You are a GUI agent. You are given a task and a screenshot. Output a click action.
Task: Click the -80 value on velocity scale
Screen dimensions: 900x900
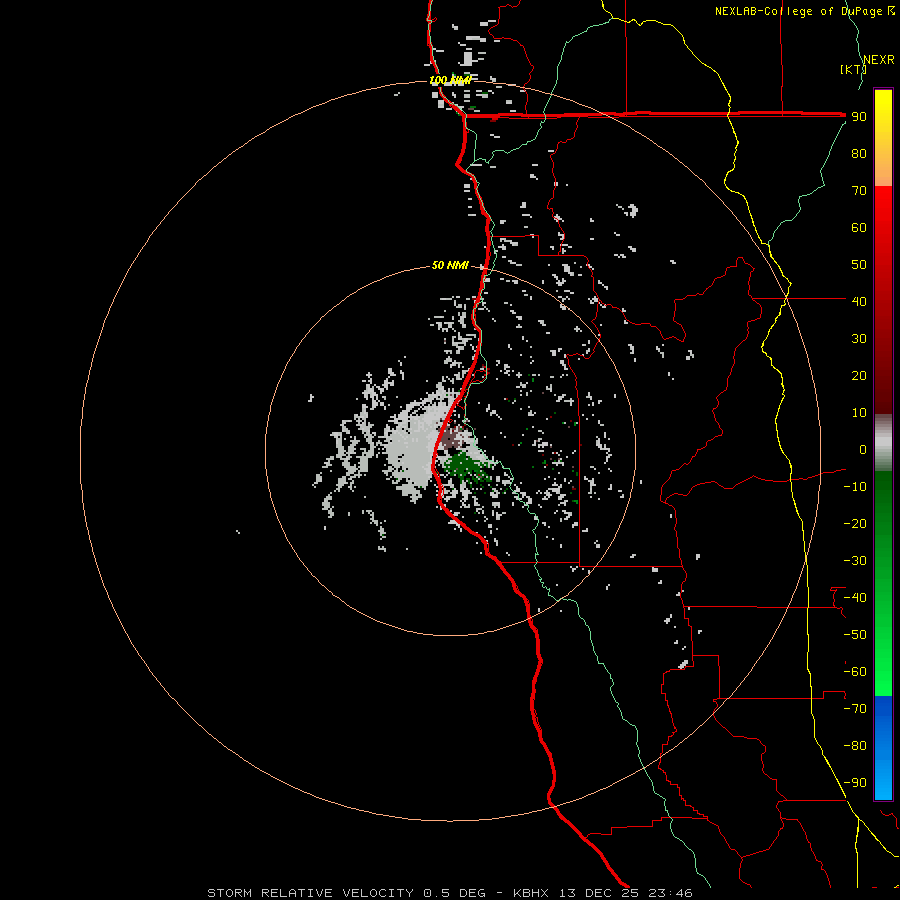(855, 746)
